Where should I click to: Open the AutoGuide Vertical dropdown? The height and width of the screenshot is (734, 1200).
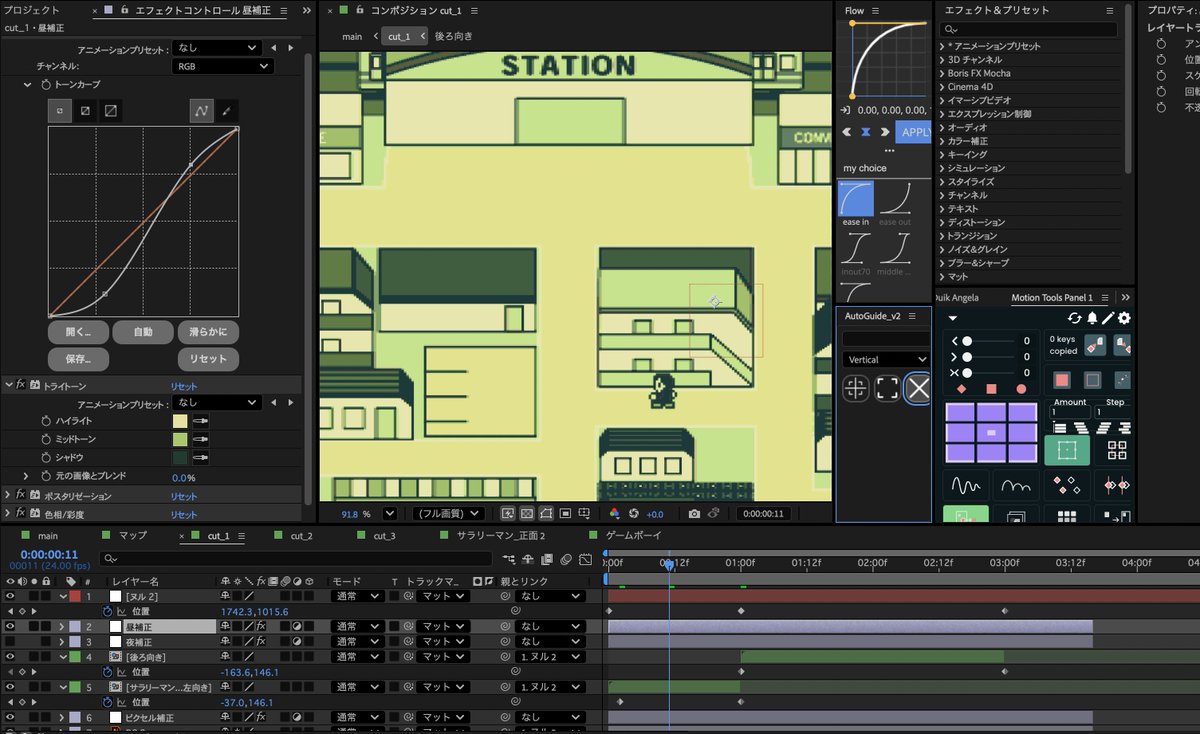click(886, 359)
